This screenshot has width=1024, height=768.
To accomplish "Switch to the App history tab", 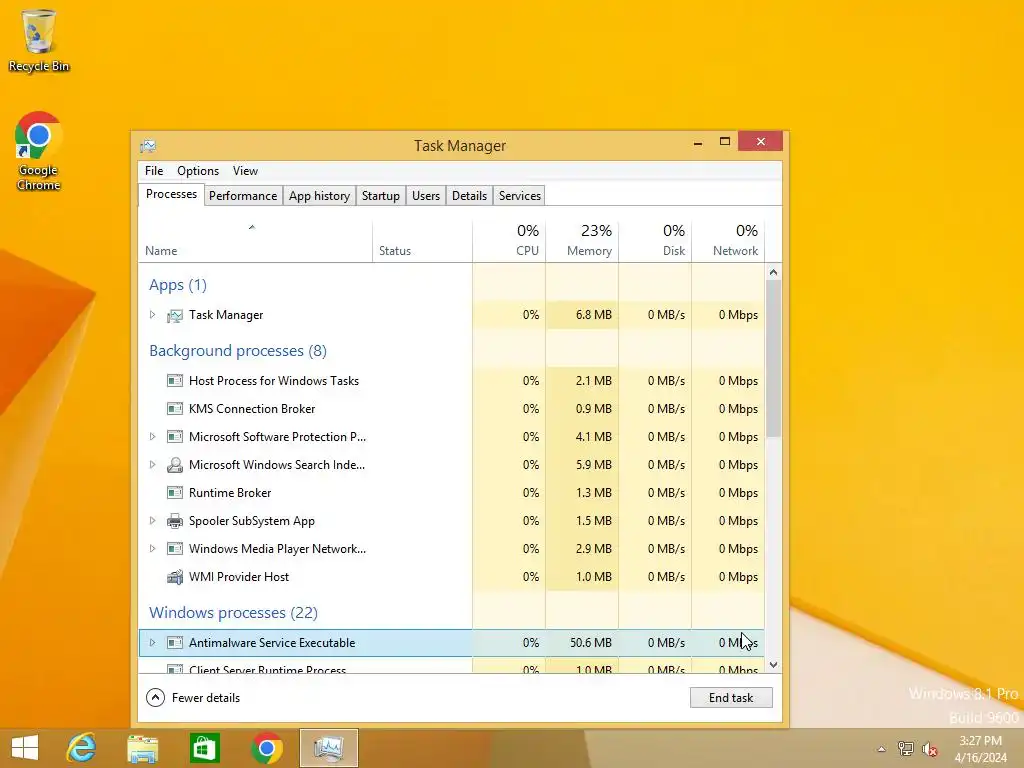I will 319,196.
